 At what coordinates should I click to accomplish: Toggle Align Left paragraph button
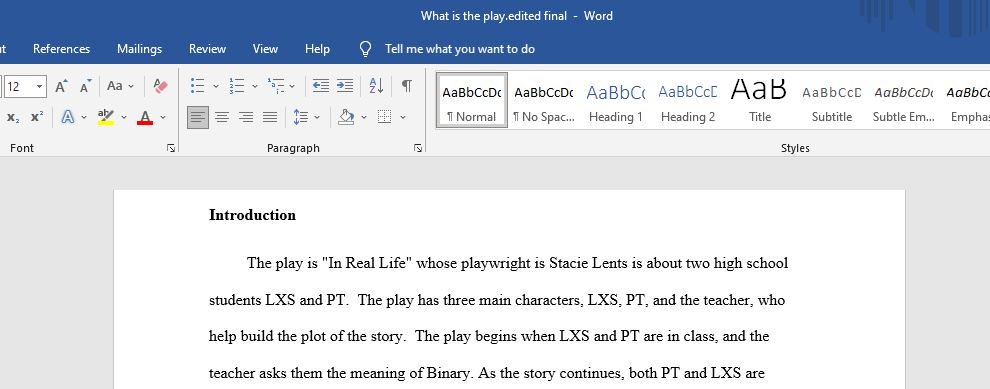point(198,117)
